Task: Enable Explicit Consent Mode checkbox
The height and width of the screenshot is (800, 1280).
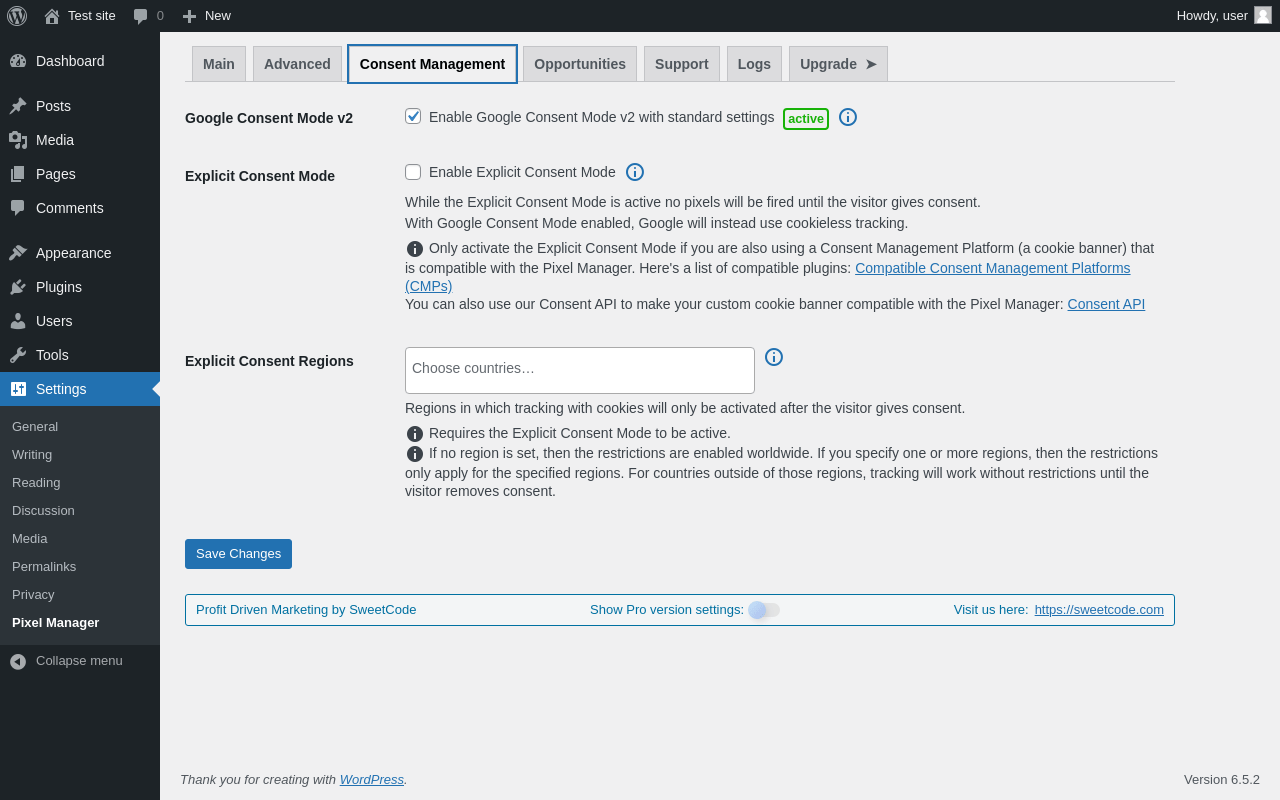Action: (x=413, y=172)
